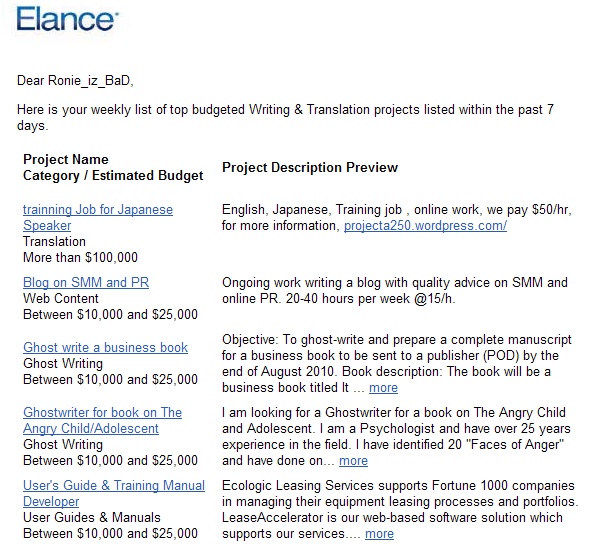The width and height of the screenshot is (599, 544).
Task: Click the Elance logo
Action: click(67, 19)
